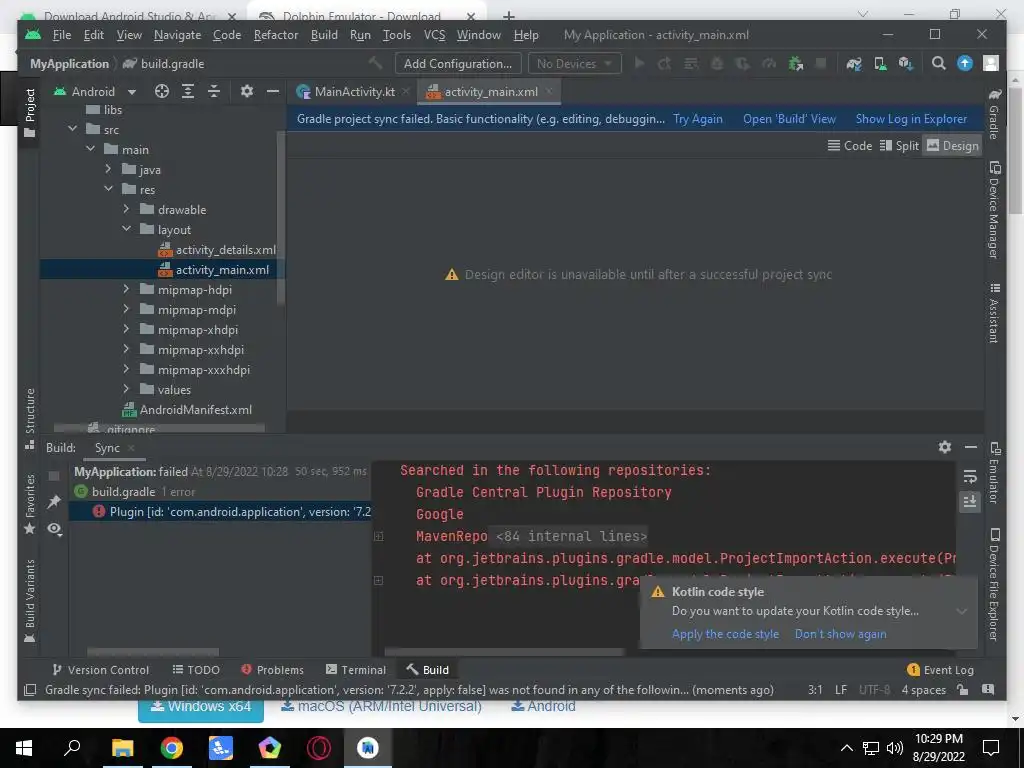Toggle the Structure tool window tab

coord(29,418)
